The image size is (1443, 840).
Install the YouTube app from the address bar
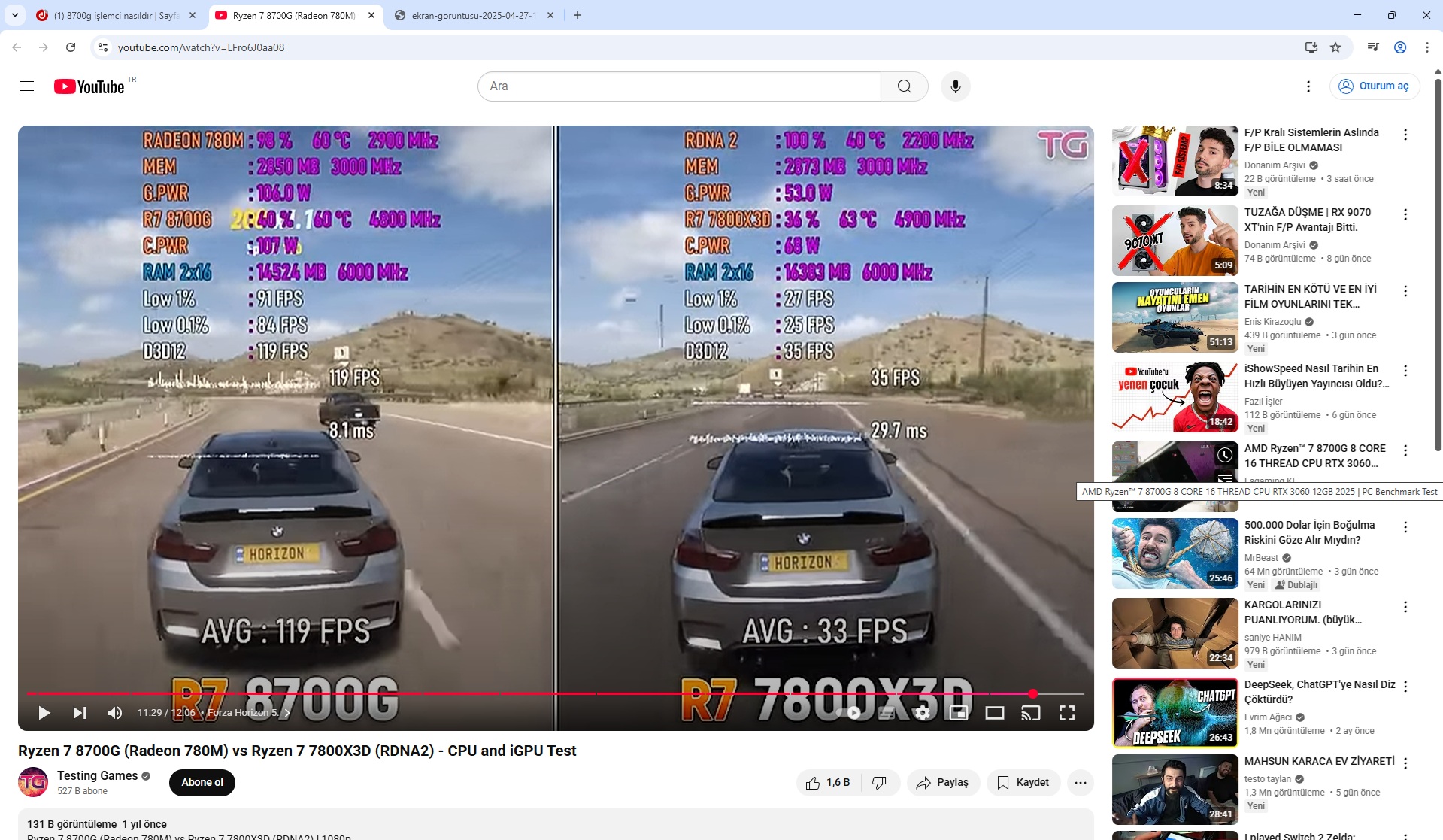tap(1311, 47)
